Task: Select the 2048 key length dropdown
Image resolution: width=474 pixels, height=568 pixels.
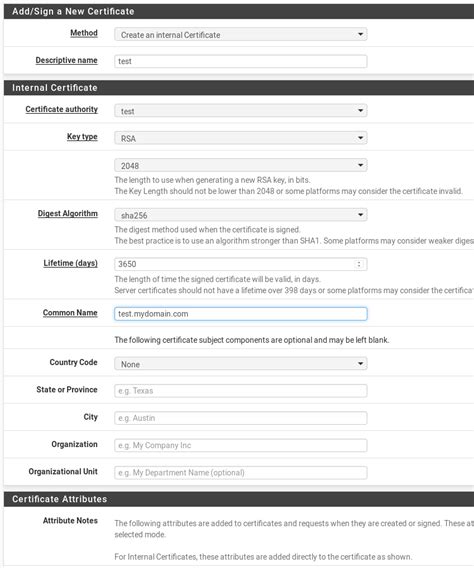Action: 240,166
